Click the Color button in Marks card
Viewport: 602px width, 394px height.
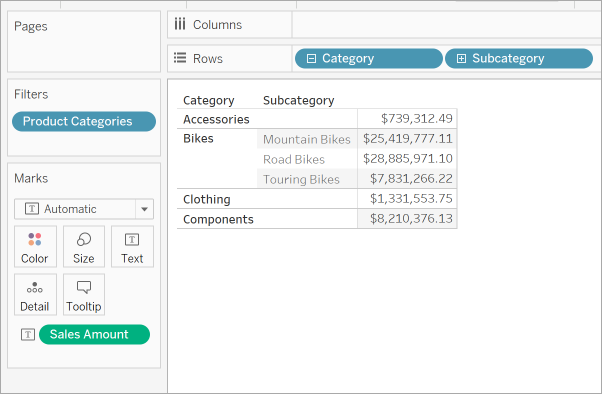coord(35,247)
